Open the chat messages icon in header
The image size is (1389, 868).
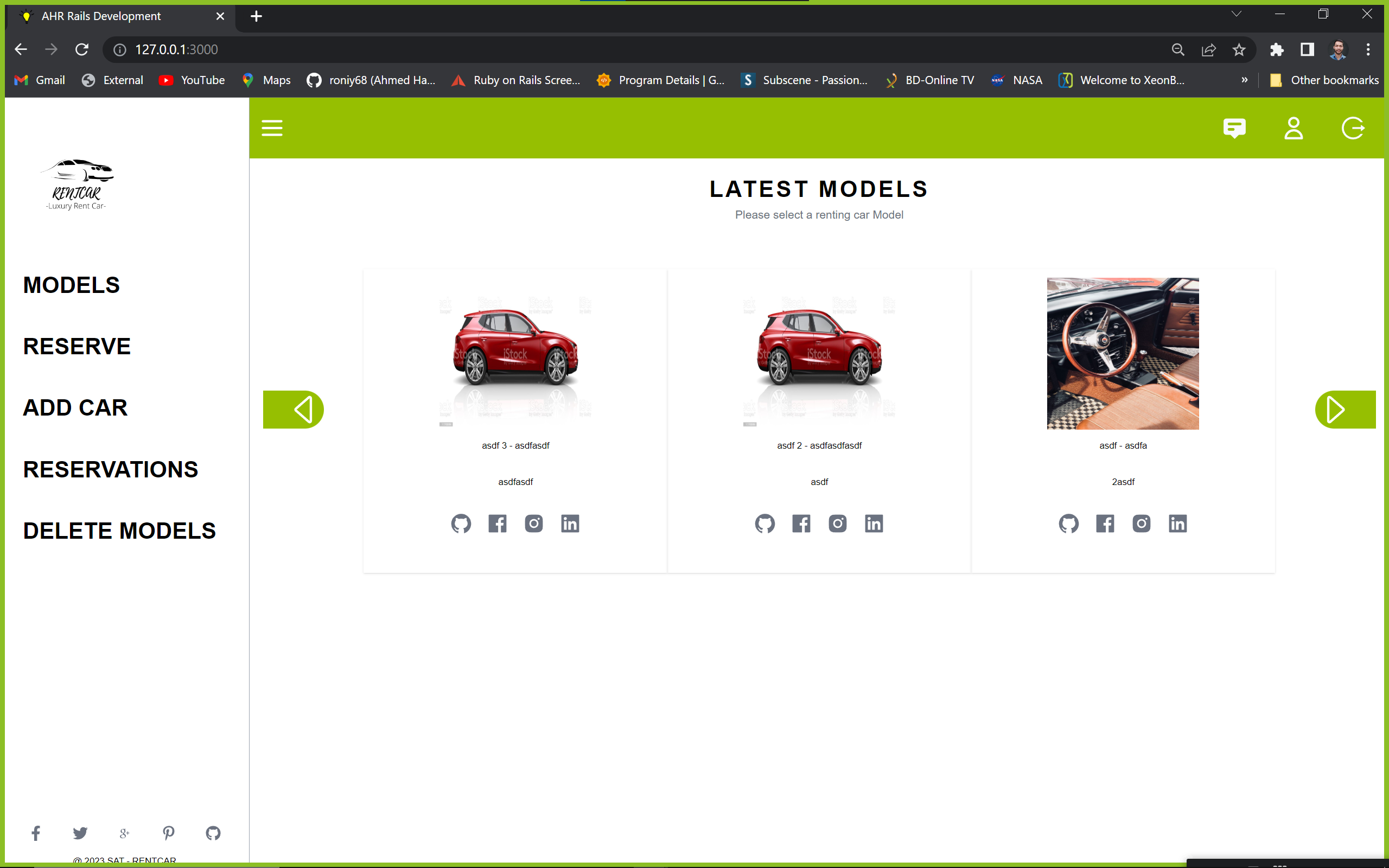[1234, 128]
